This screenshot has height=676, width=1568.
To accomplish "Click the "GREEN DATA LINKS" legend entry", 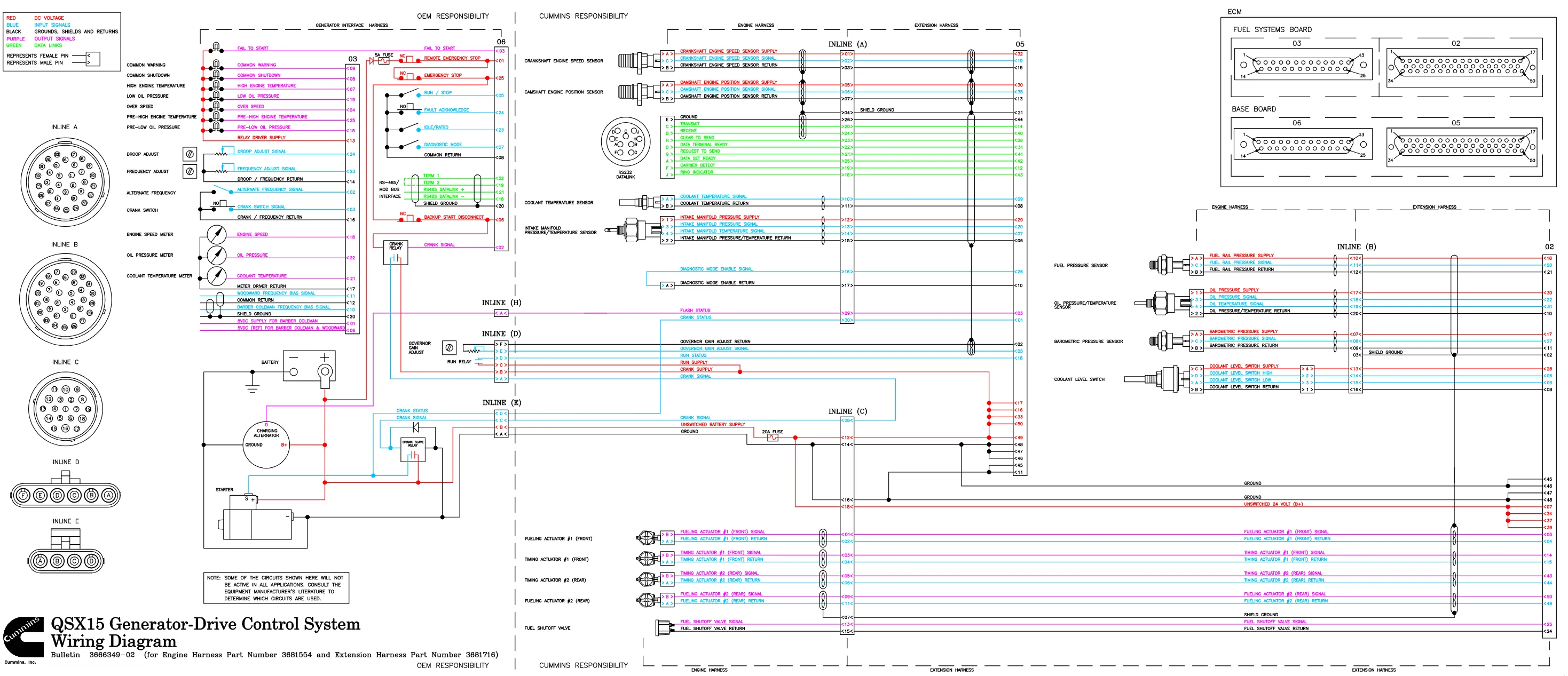I will pyautogui.click(x=34, y=45).
